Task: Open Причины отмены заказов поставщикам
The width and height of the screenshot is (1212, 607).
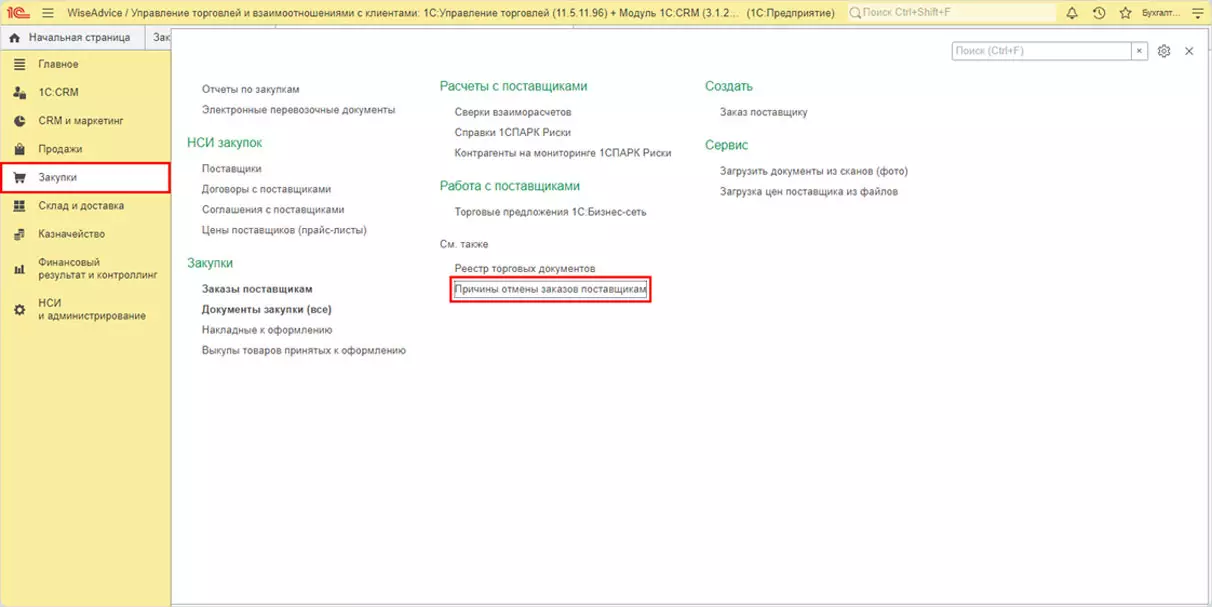Action: 551,289
